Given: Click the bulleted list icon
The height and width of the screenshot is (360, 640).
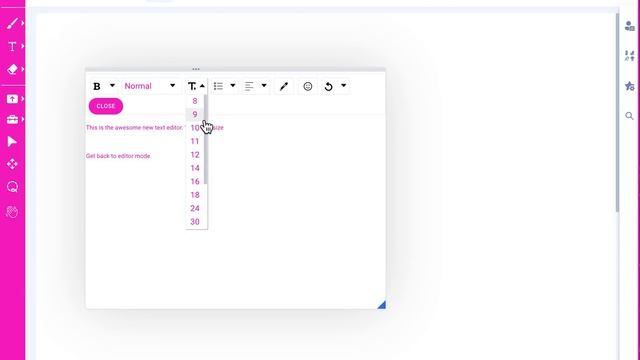Looking at the screenshot, I should [x=218, y=86].
